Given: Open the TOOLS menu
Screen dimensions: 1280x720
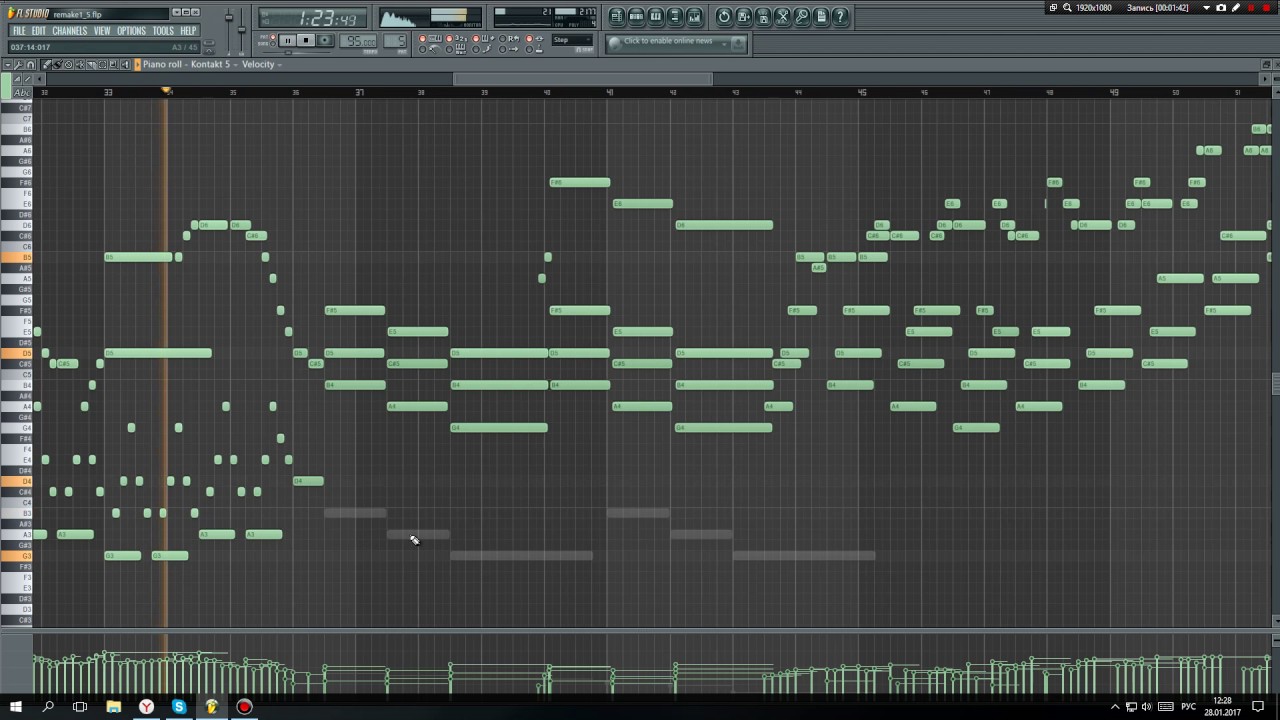Looking at the screenshot, I should click(x=163, y=31).
